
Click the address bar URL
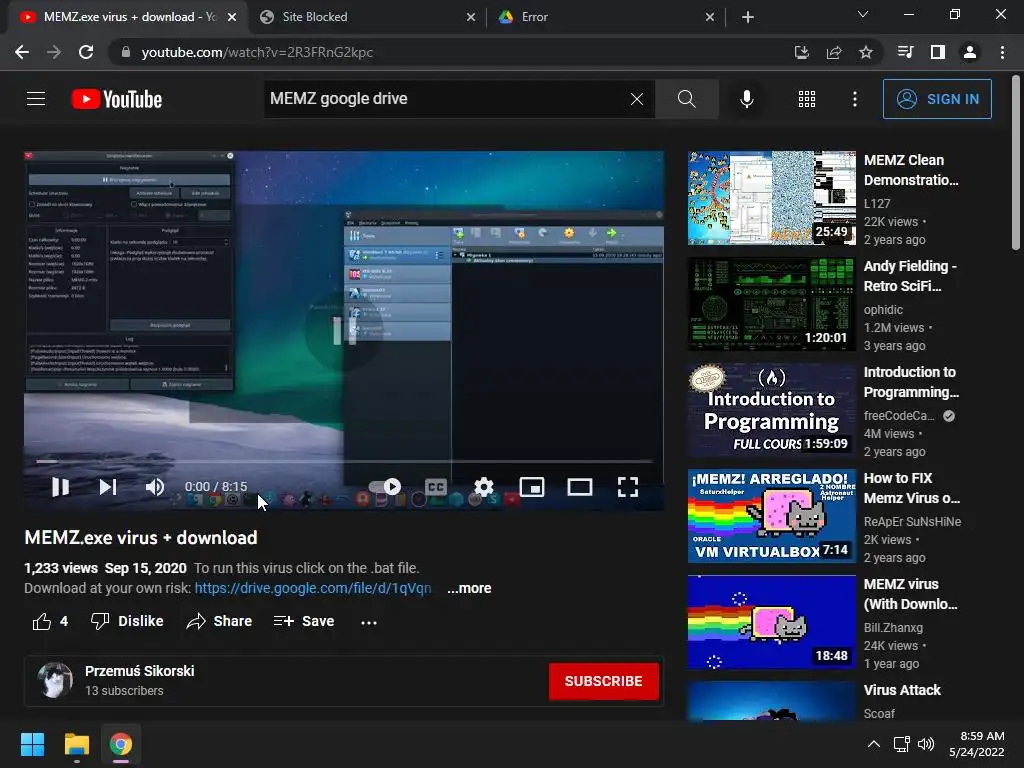pos(257,52)
